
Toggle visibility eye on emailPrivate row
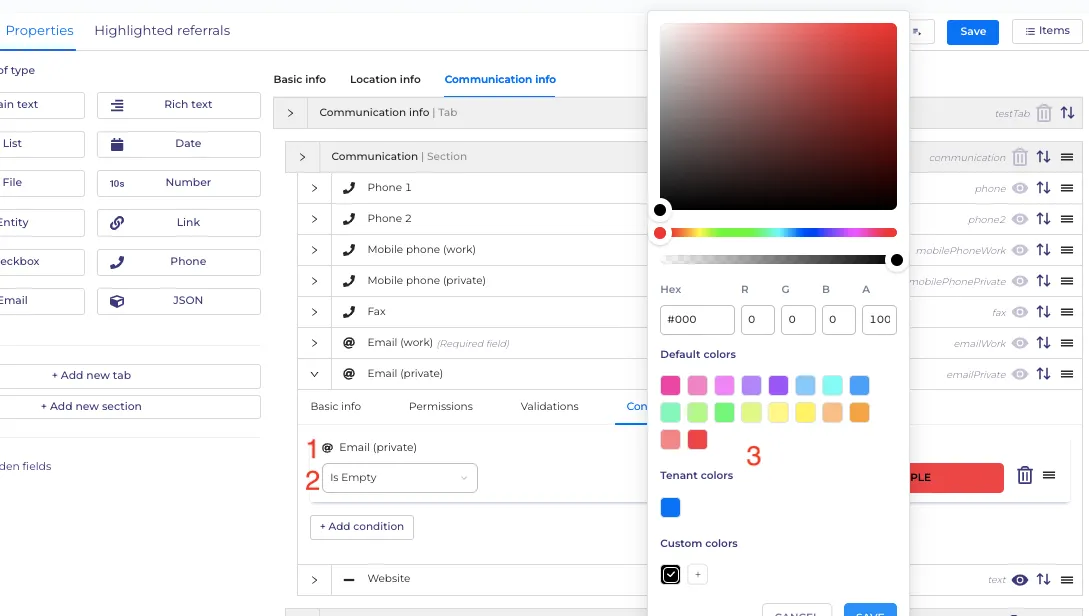[x=1020, y=374]
